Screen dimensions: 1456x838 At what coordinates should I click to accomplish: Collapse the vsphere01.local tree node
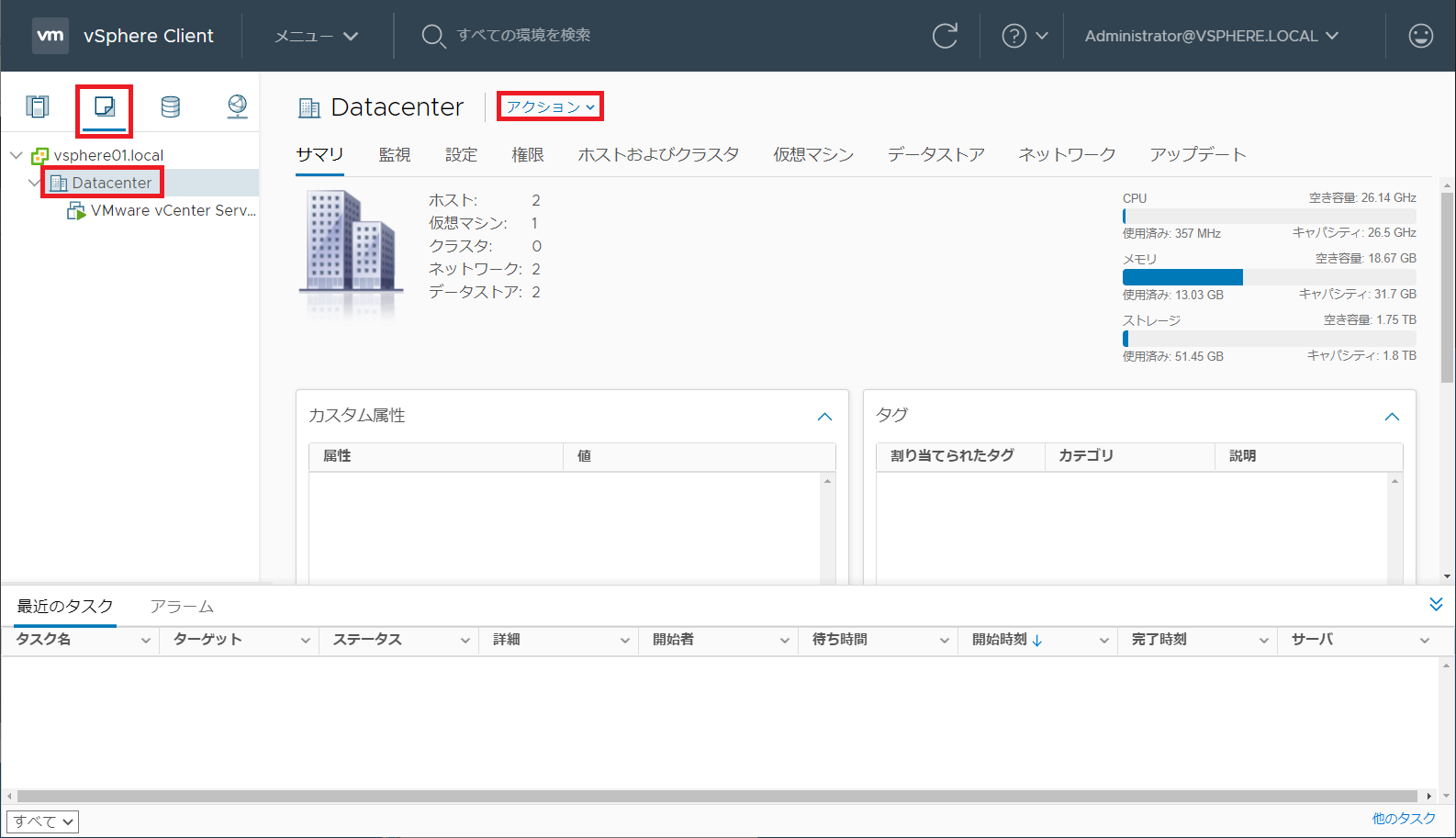coord(17,155)
